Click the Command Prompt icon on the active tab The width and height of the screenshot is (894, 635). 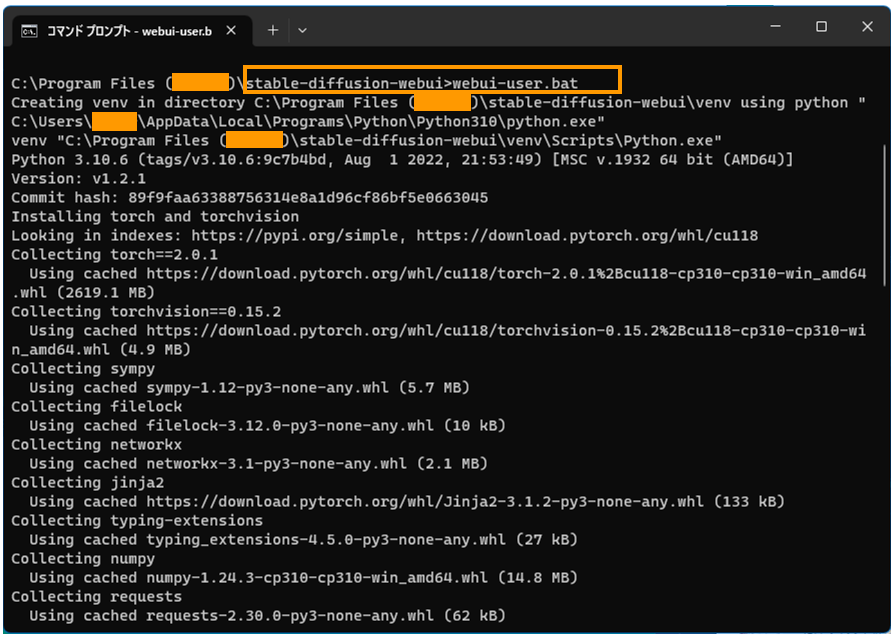(30, 30)
